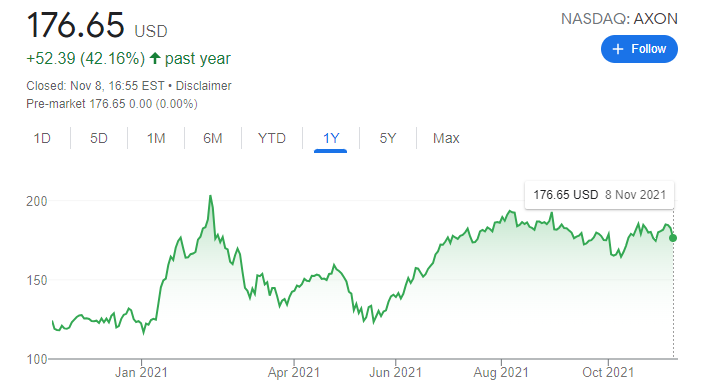Click the green dot at chart end

click(673, 238)
